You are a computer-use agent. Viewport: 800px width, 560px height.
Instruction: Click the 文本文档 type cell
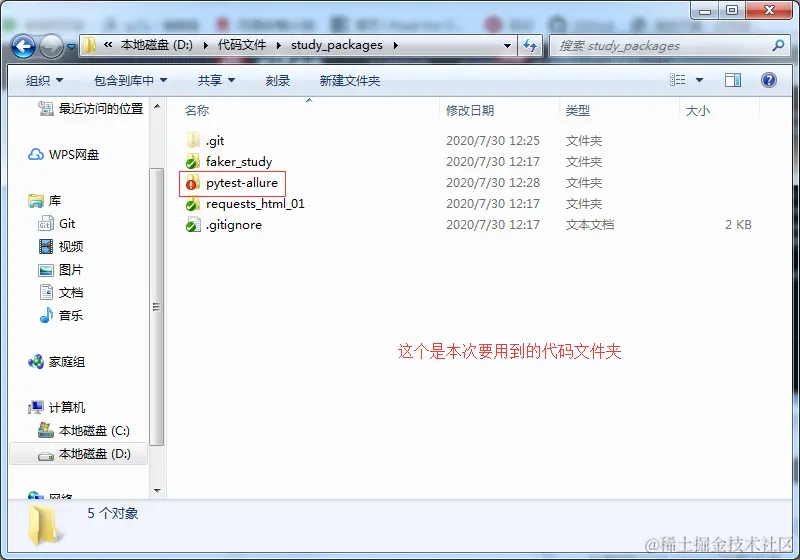tap(590, 224)
